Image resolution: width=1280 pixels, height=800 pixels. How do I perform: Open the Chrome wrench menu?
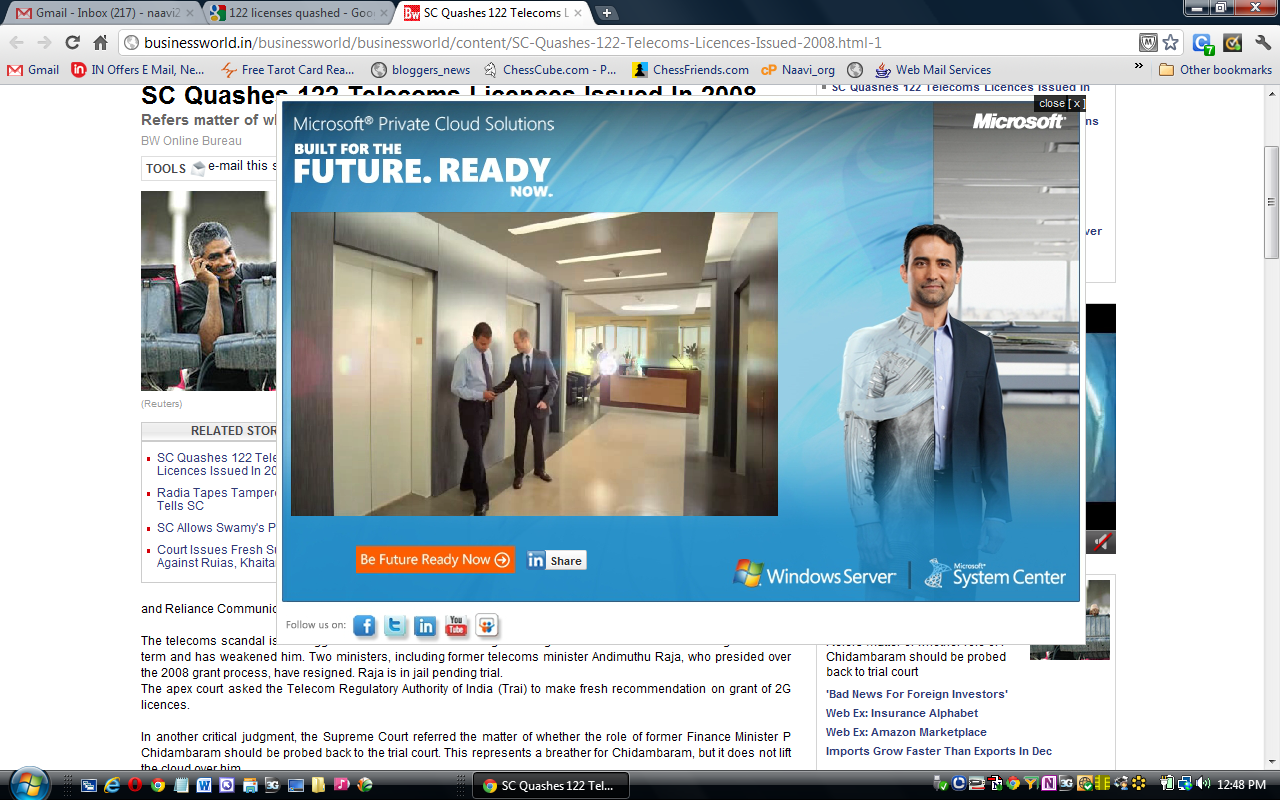click(1262, 42)
